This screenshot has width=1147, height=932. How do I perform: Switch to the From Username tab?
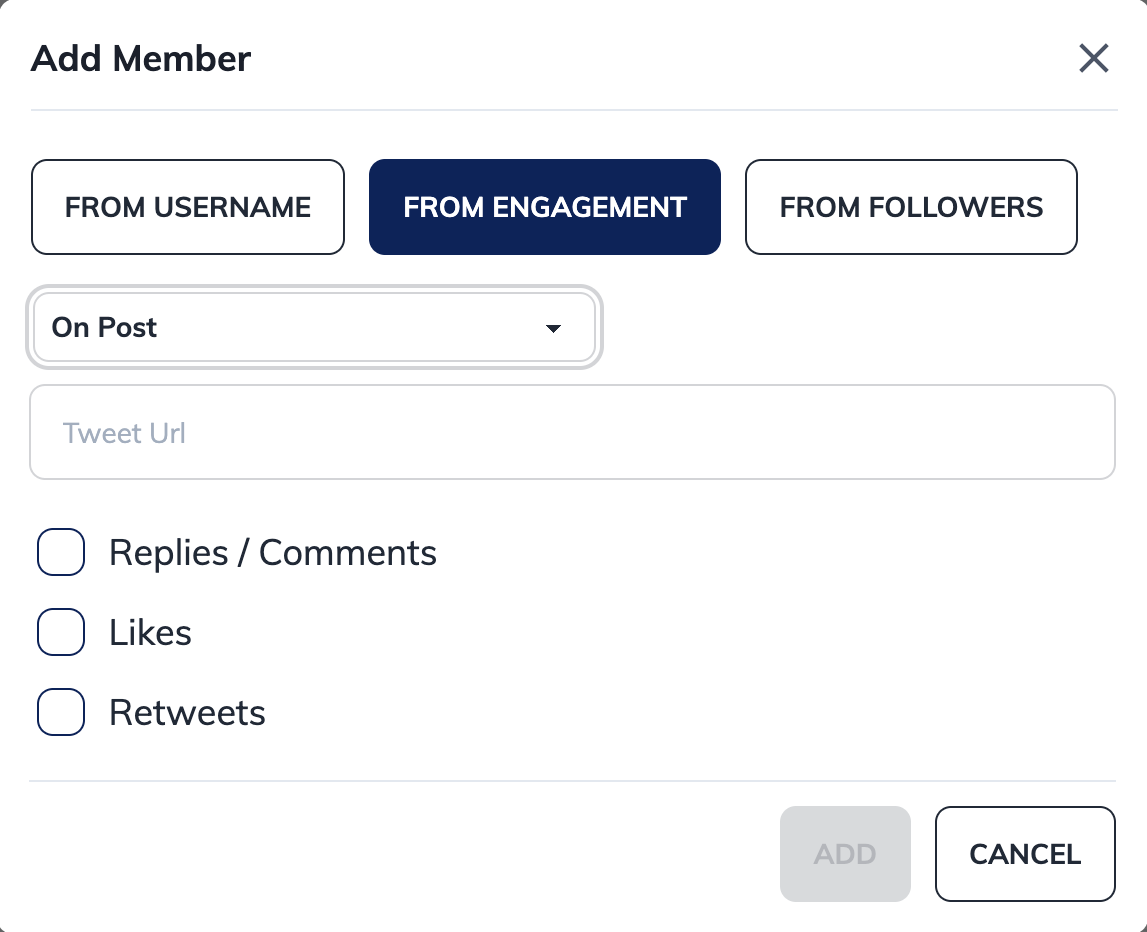click(188, 207)
